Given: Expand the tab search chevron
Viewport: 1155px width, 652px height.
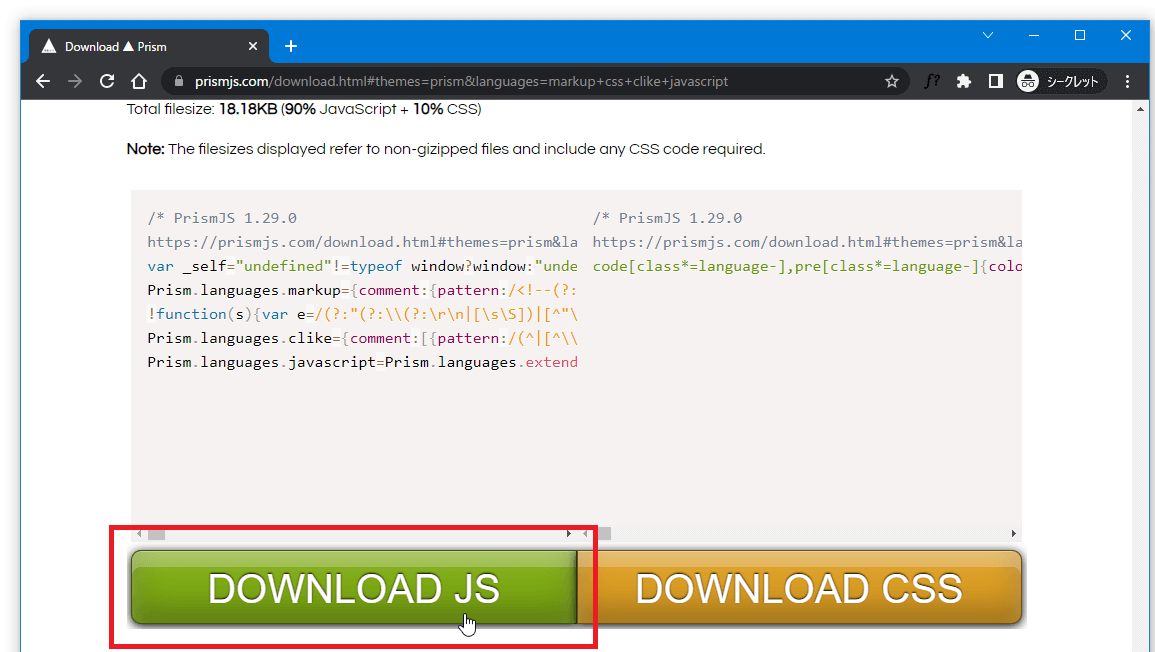Looking at the screenshot, I should click(x=988, y=35).
